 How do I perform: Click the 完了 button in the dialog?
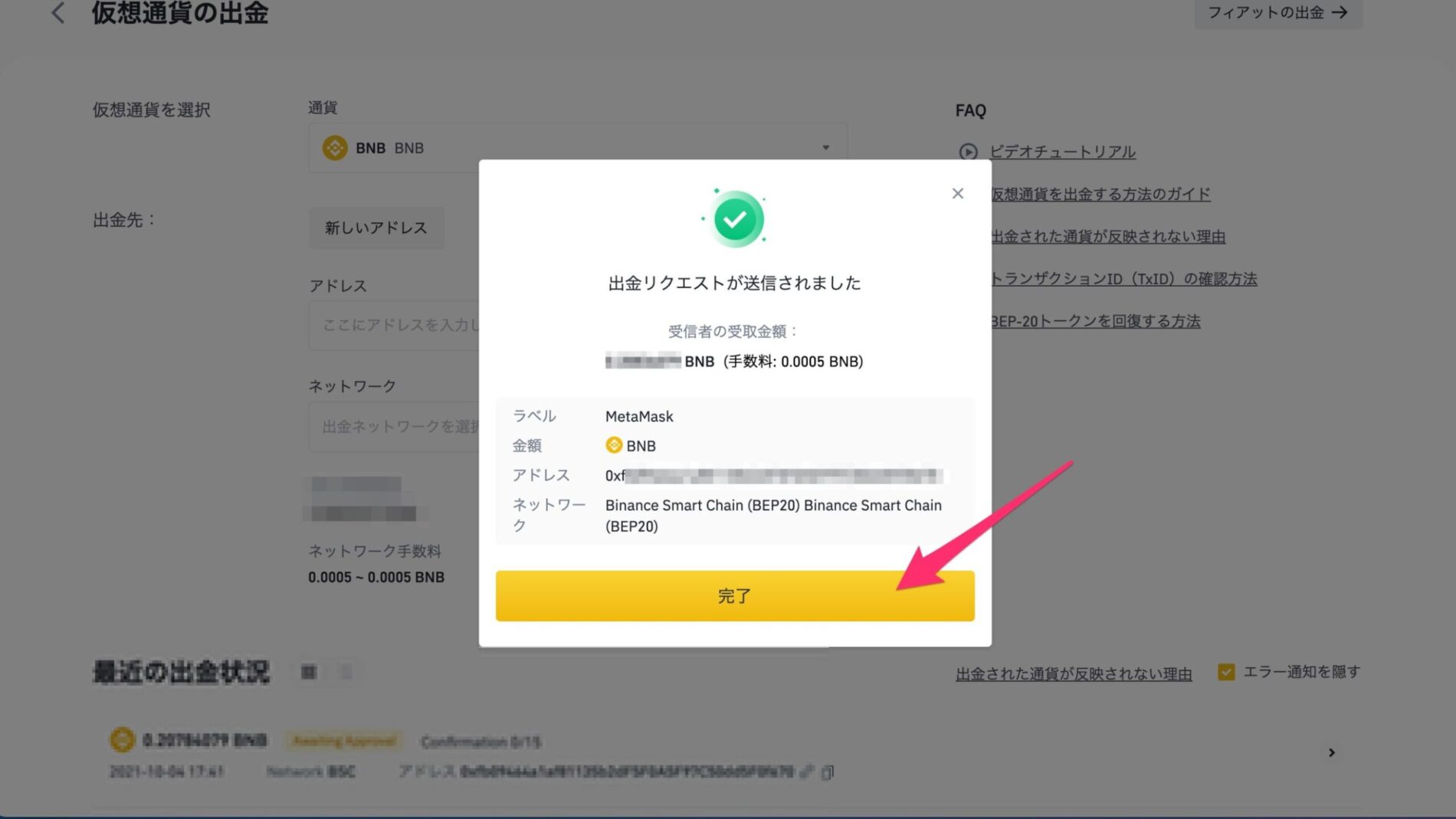735,595
